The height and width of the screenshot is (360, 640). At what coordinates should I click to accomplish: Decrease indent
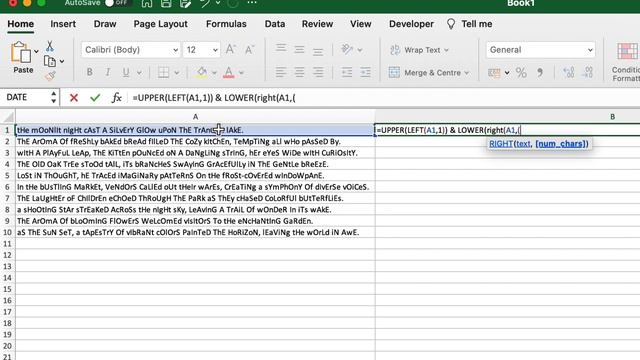point(347,73)
